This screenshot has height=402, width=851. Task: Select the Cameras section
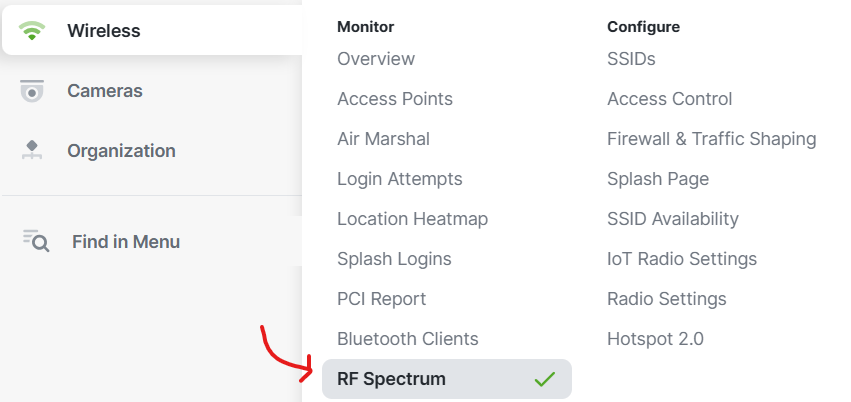coord(105,91)
